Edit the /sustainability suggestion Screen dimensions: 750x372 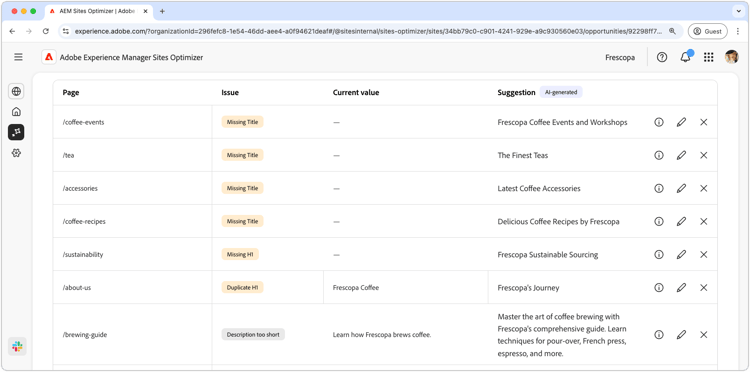pos(682,254)
